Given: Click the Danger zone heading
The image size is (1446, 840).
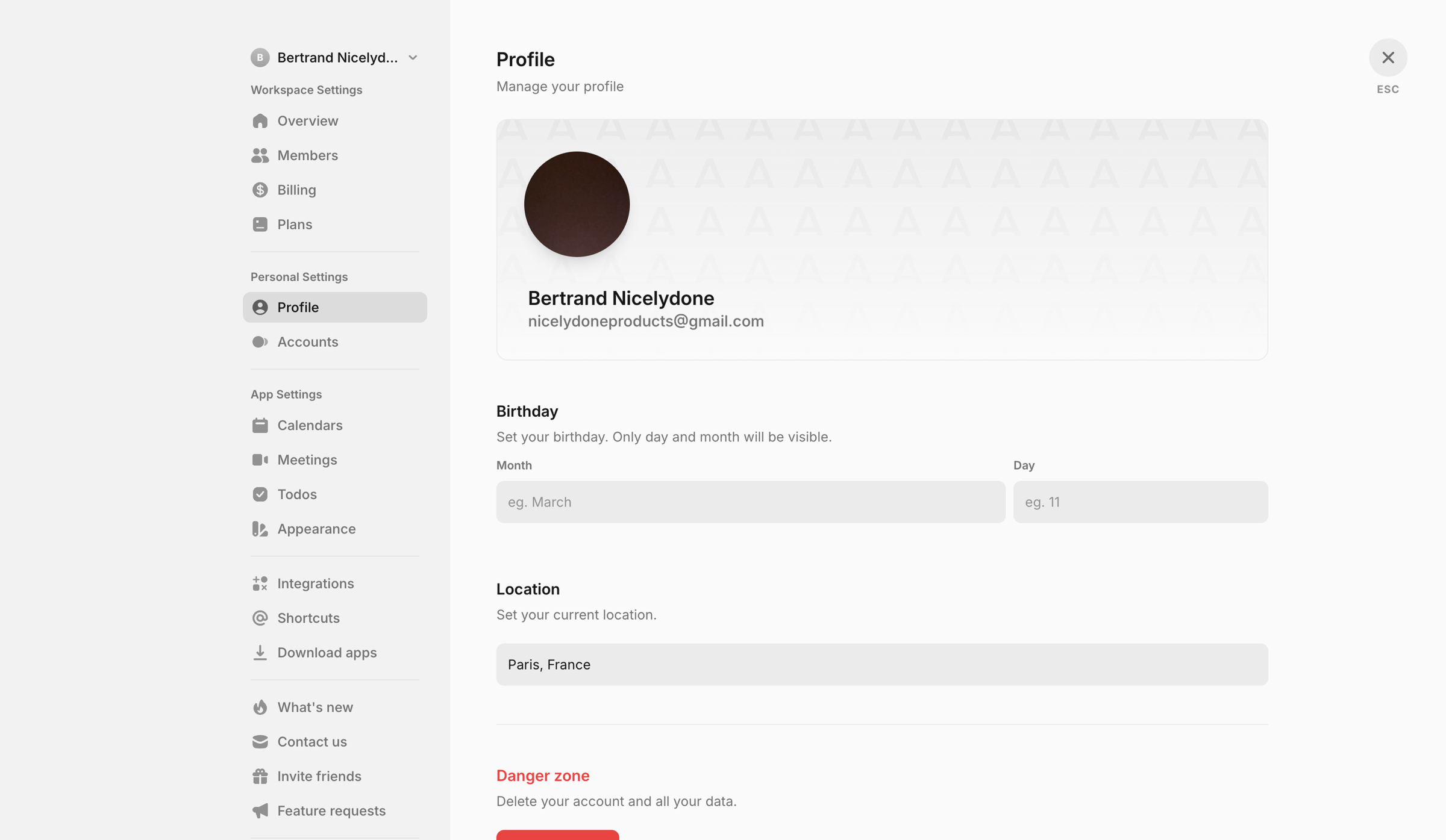Looking at the screenshot, I should click(542, 776).
